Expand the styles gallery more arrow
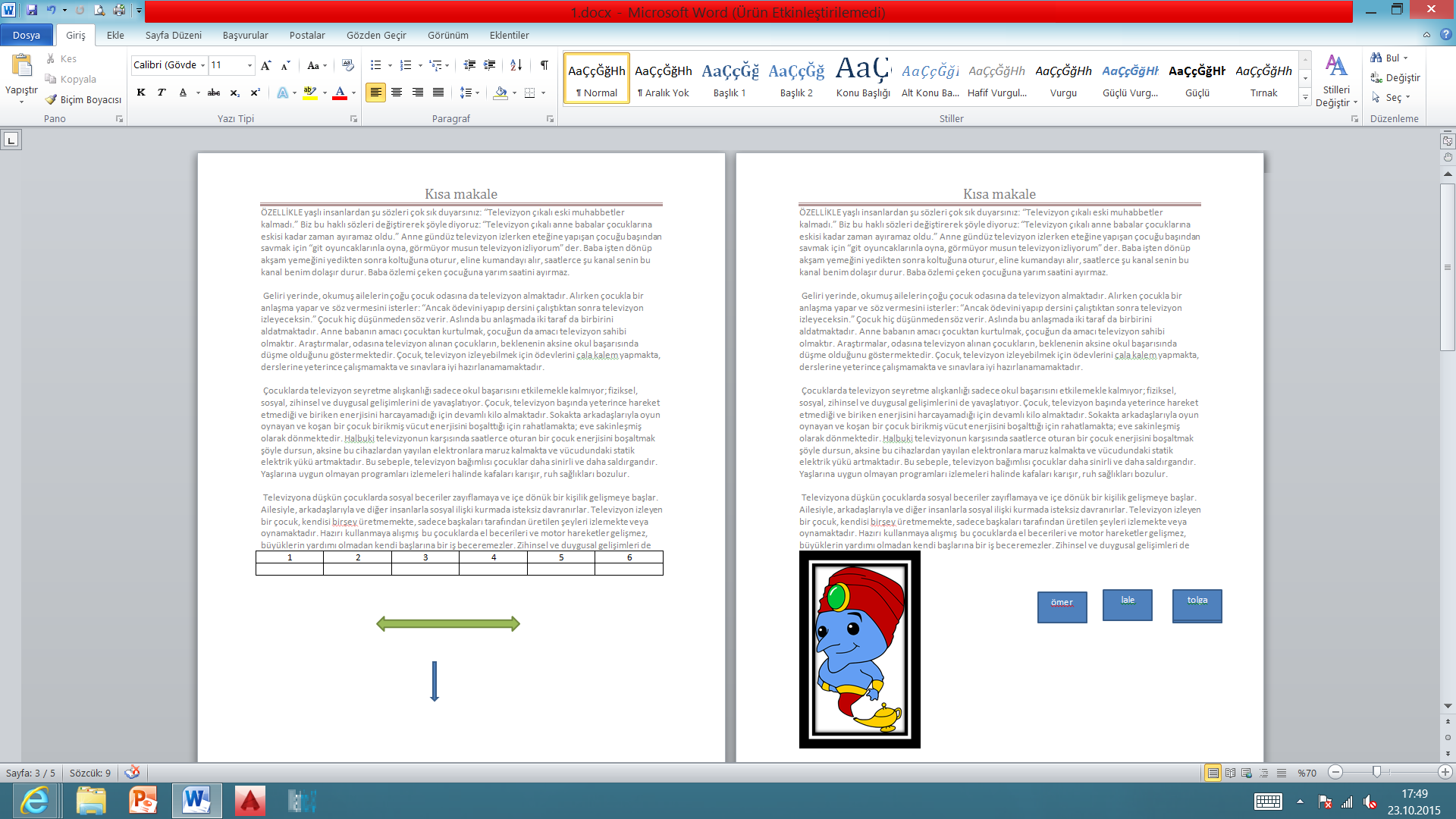Viewport: 1456px width, 819px height. click(x=1305, y=97)
